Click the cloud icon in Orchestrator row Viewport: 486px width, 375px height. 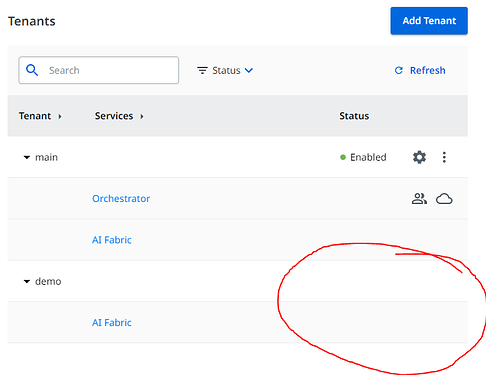[x=444, y=199]
